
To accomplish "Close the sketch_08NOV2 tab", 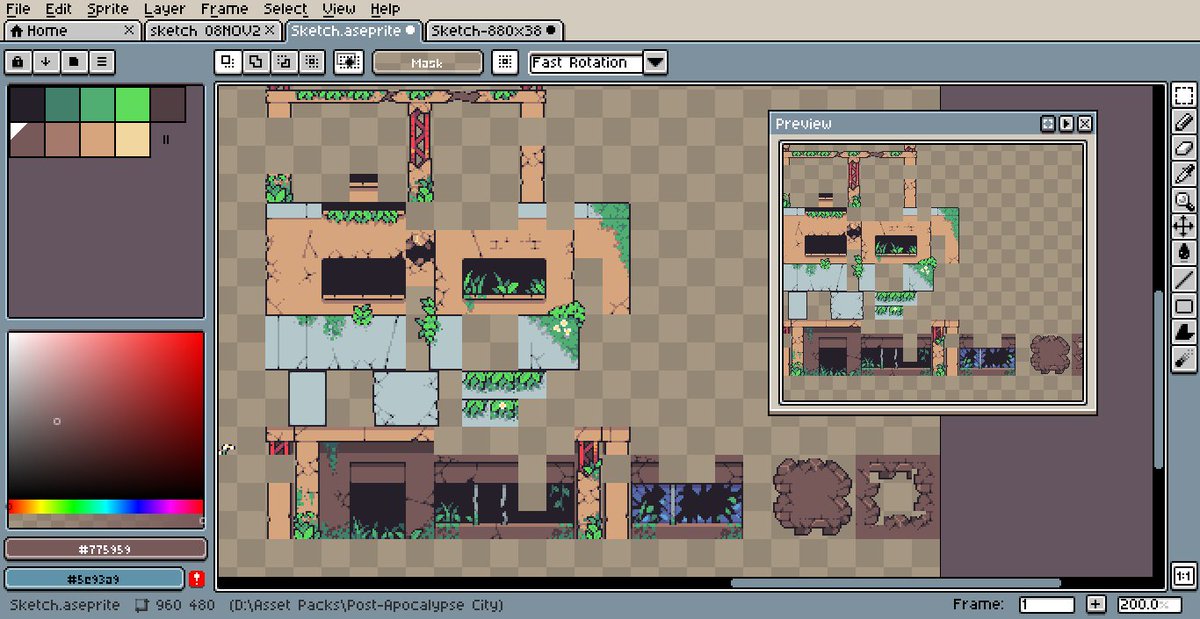I will click(270, 31).
